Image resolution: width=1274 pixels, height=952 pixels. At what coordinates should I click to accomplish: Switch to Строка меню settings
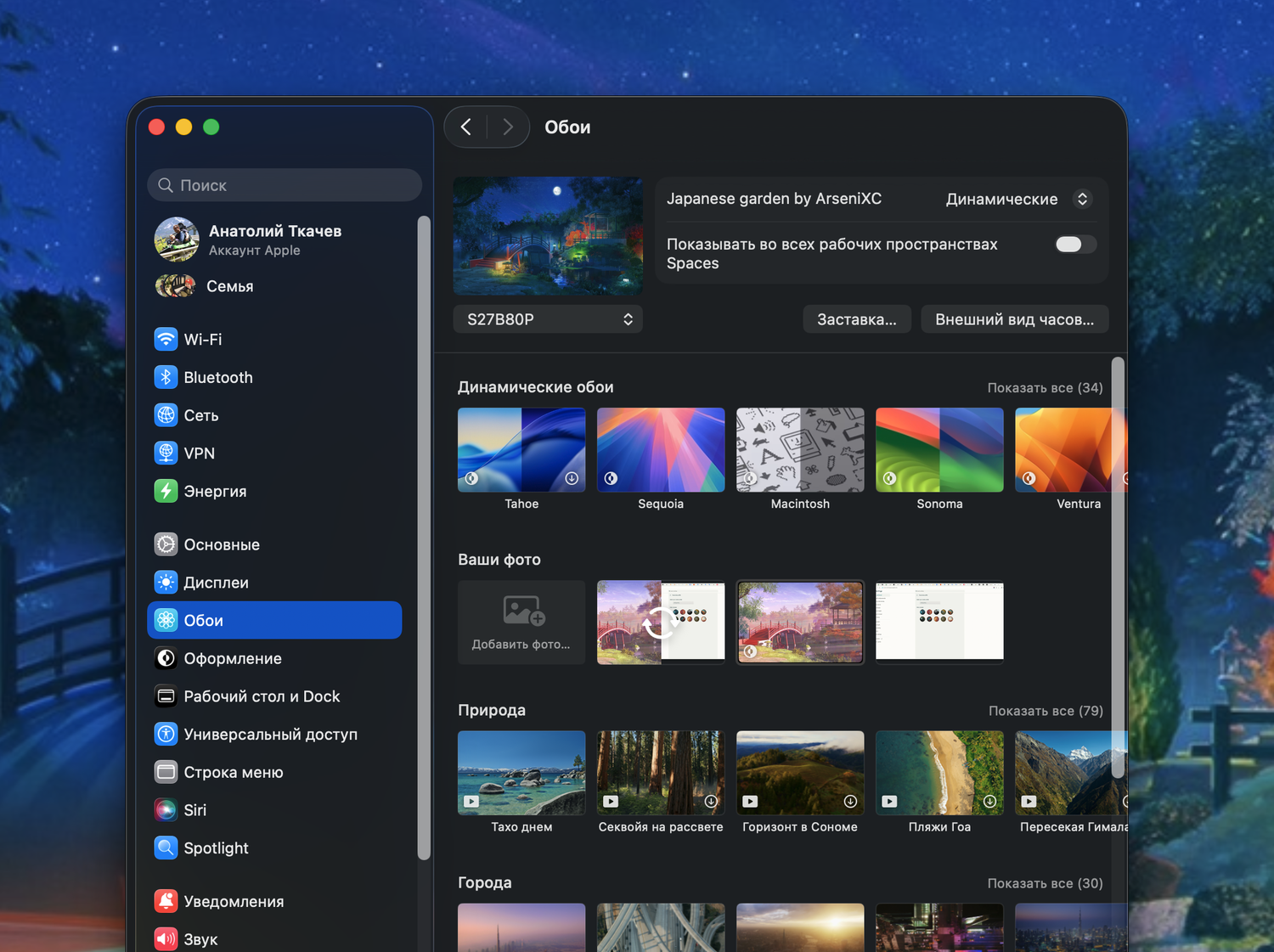point(274,772)
